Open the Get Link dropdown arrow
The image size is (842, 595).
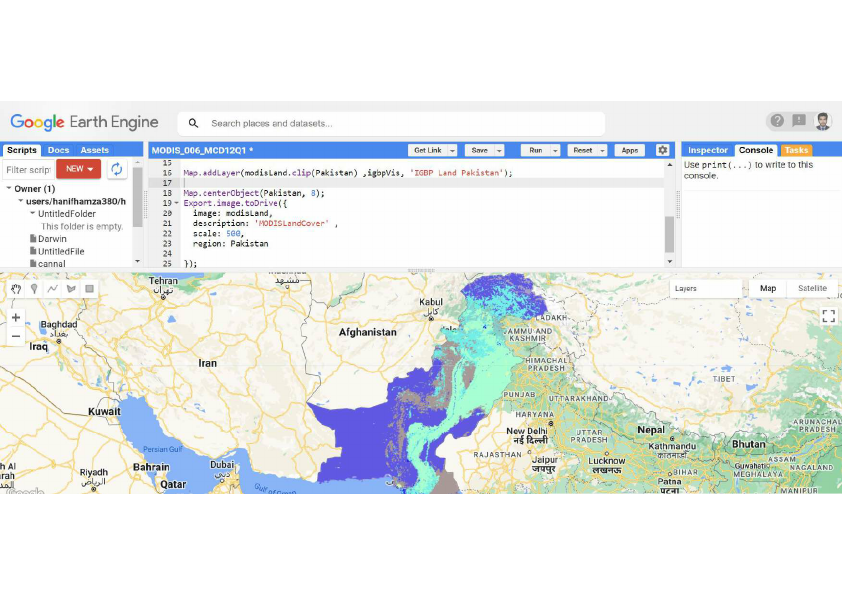[x=452, y=151]
